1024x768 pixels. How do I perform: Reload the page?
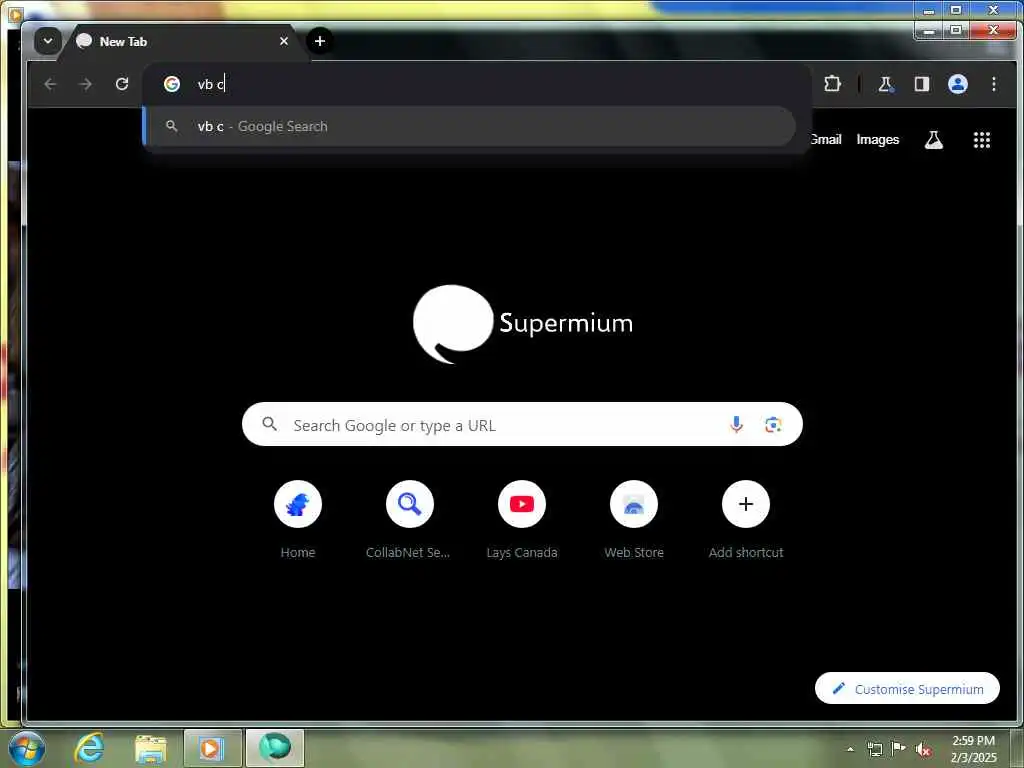[x=121, y=84]
